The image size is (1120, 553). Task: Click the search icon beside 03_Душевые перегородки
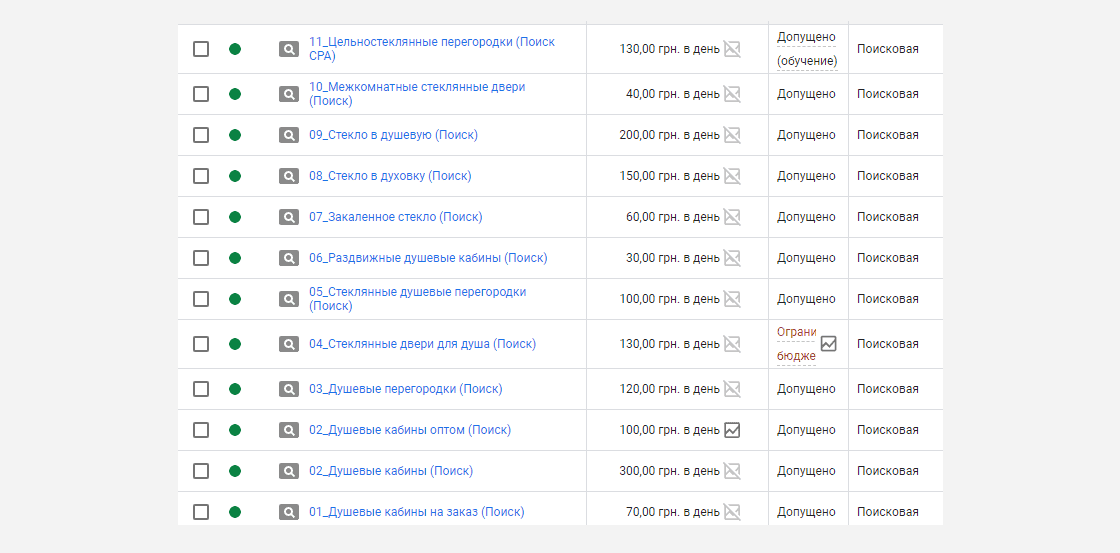tap(289, 389)
